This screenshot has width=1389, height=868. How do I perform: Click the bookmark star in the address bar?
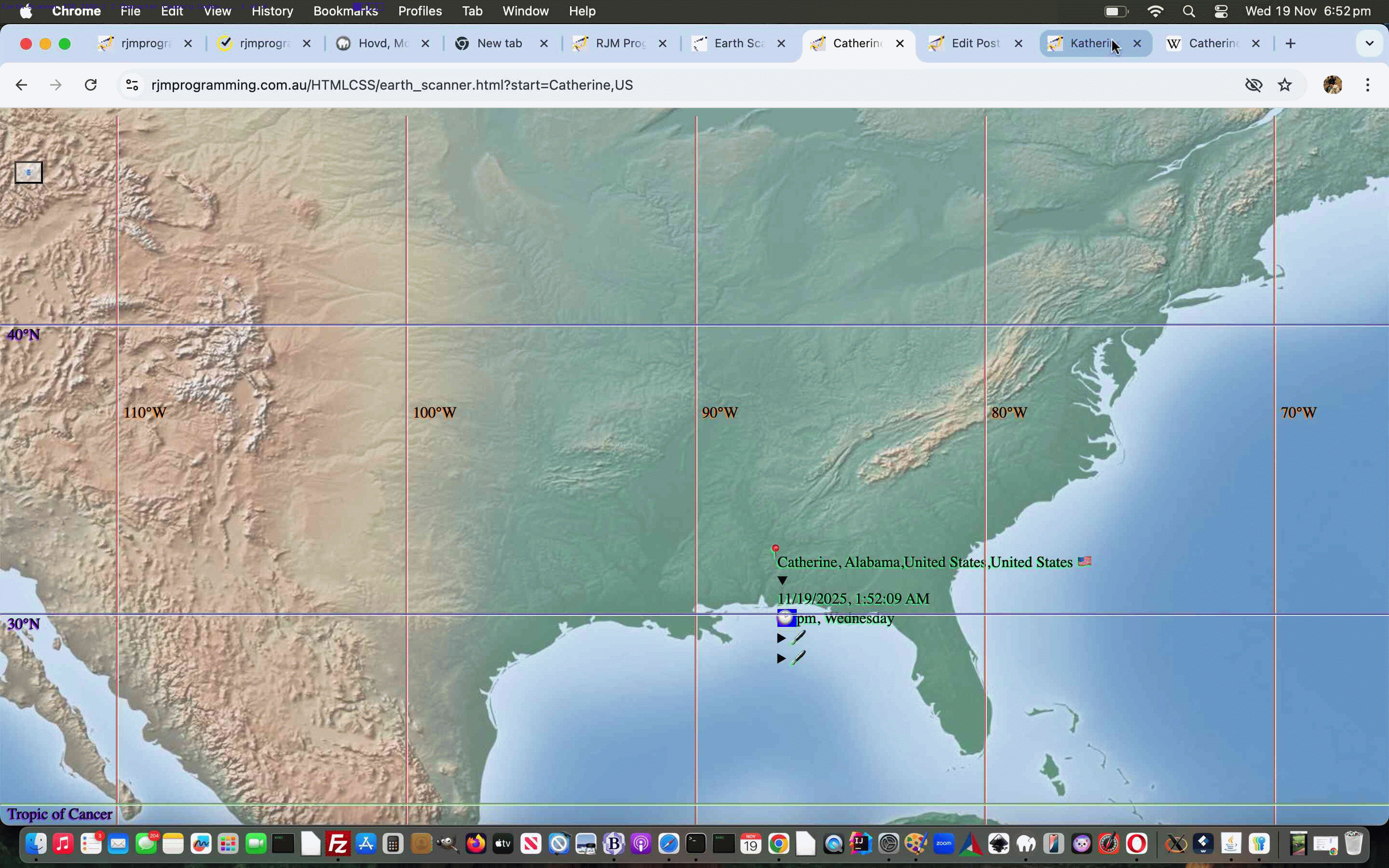1285,84
